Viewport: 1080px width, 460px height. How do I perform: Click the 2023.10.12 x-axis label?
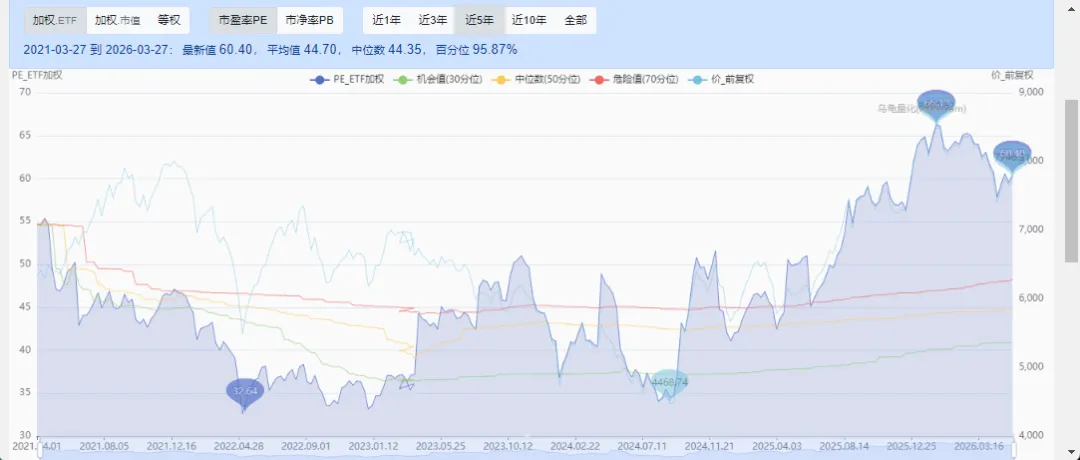tap(508, 446)
